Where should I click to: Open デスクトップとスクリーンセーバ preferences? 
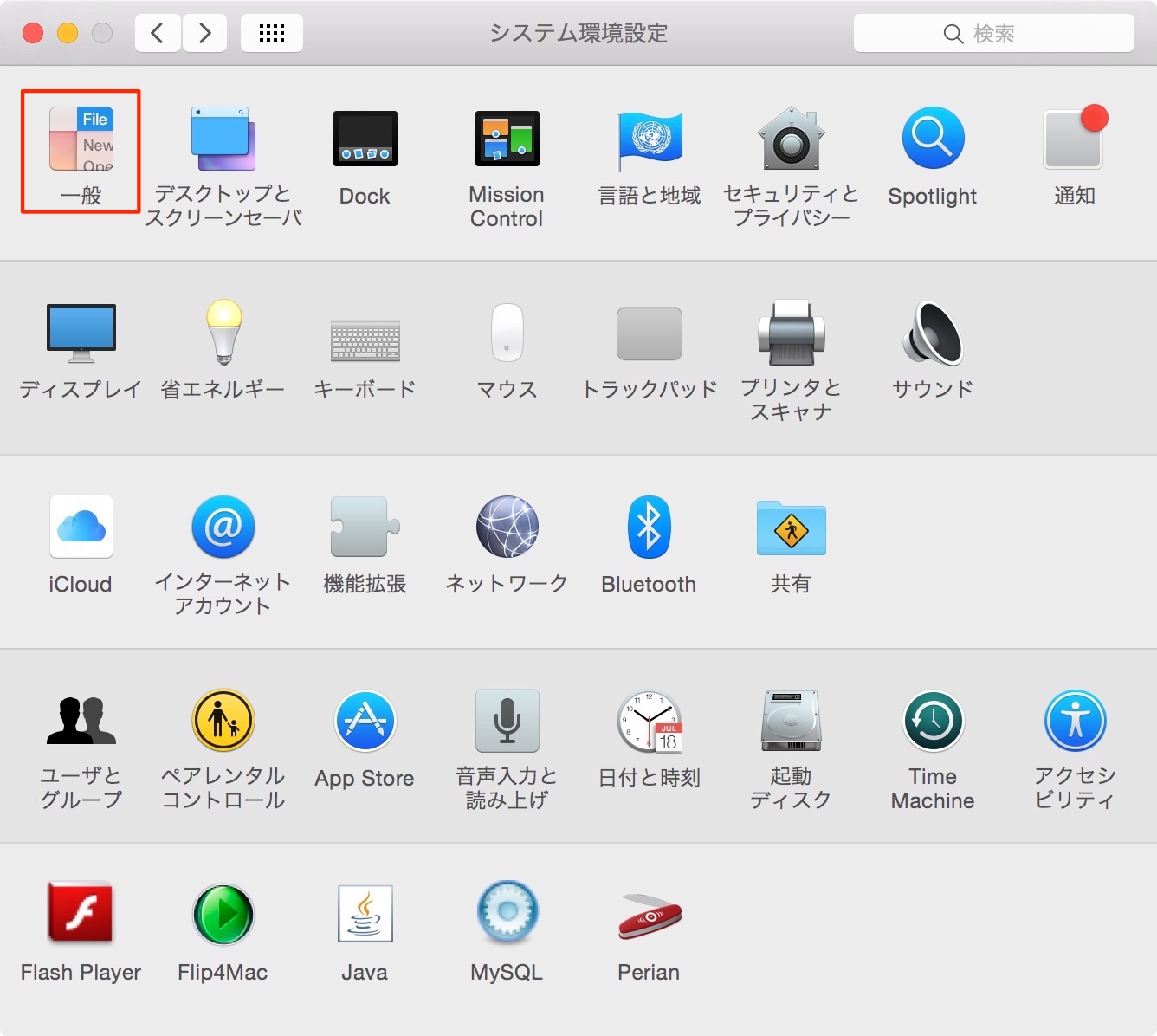pyautogui.click(x=223, y=139)
